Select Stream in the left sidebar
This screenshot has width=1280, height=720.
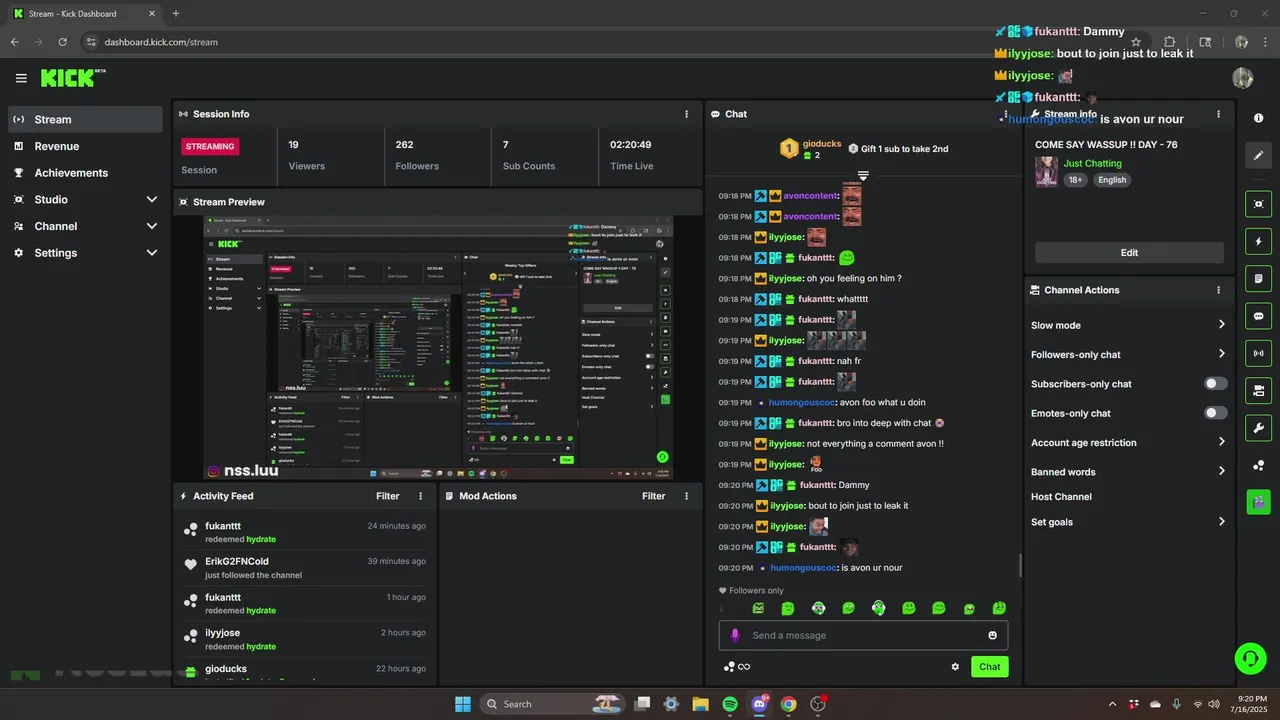click(85, 119)
